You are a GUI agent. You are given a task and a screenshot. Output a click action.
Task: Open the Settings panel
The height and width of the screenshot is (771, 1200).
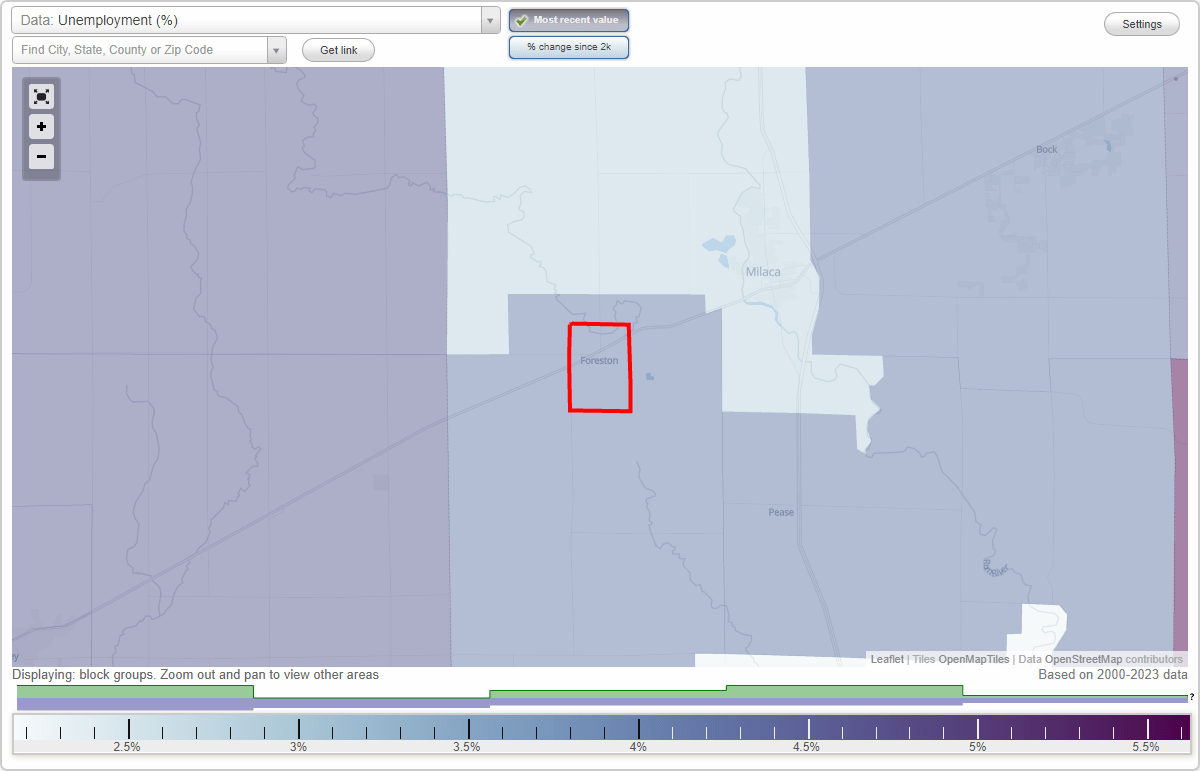(x=1141, y=23)
